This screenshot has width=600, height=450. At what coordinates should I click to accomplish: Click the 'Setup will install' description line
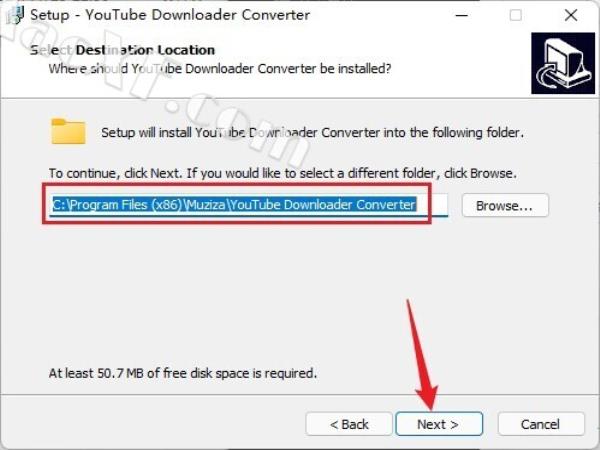click(x=312, y=132)
